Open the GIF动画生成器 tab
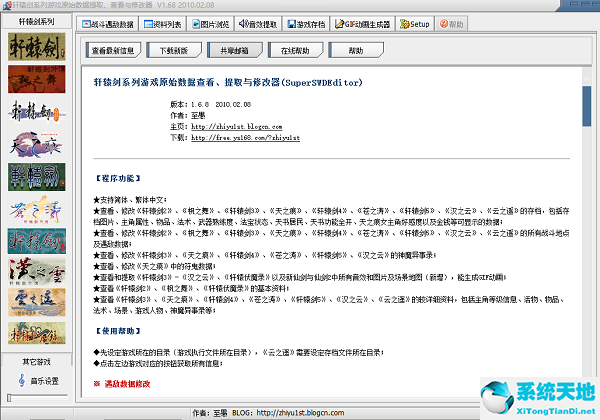Screen dimensions: 600x420 point(362,24)
